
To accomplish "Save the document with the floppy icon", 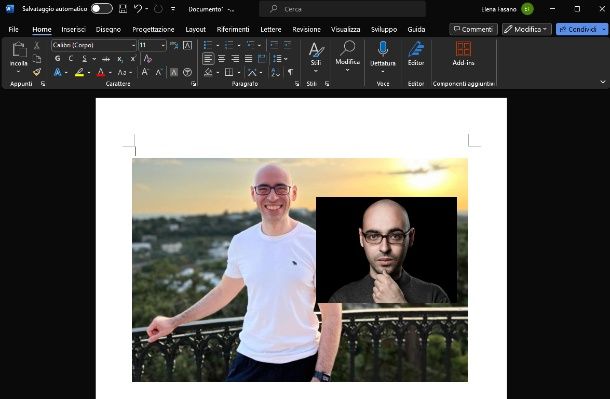I will tap(123, 9).
